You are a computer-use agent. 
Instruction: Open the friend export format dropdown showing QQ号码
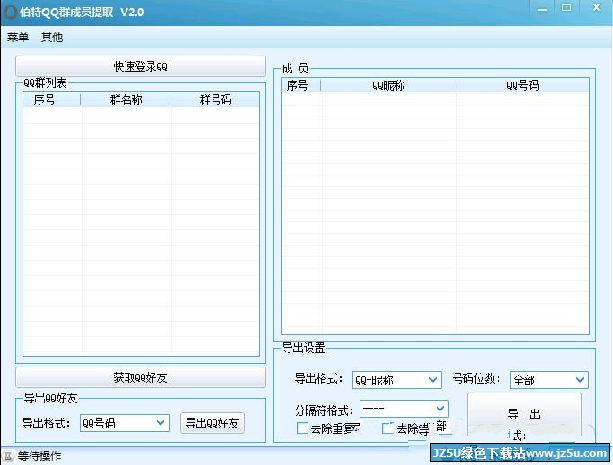pyautogui.click(x=125, y=423)
